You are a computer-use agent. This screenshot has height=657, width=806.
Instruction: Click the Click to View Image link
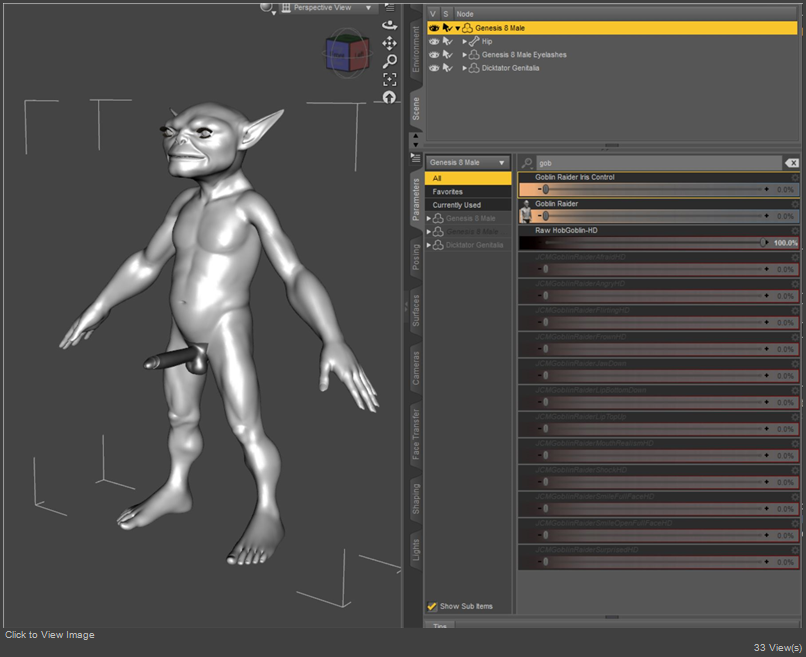[50, 635]
